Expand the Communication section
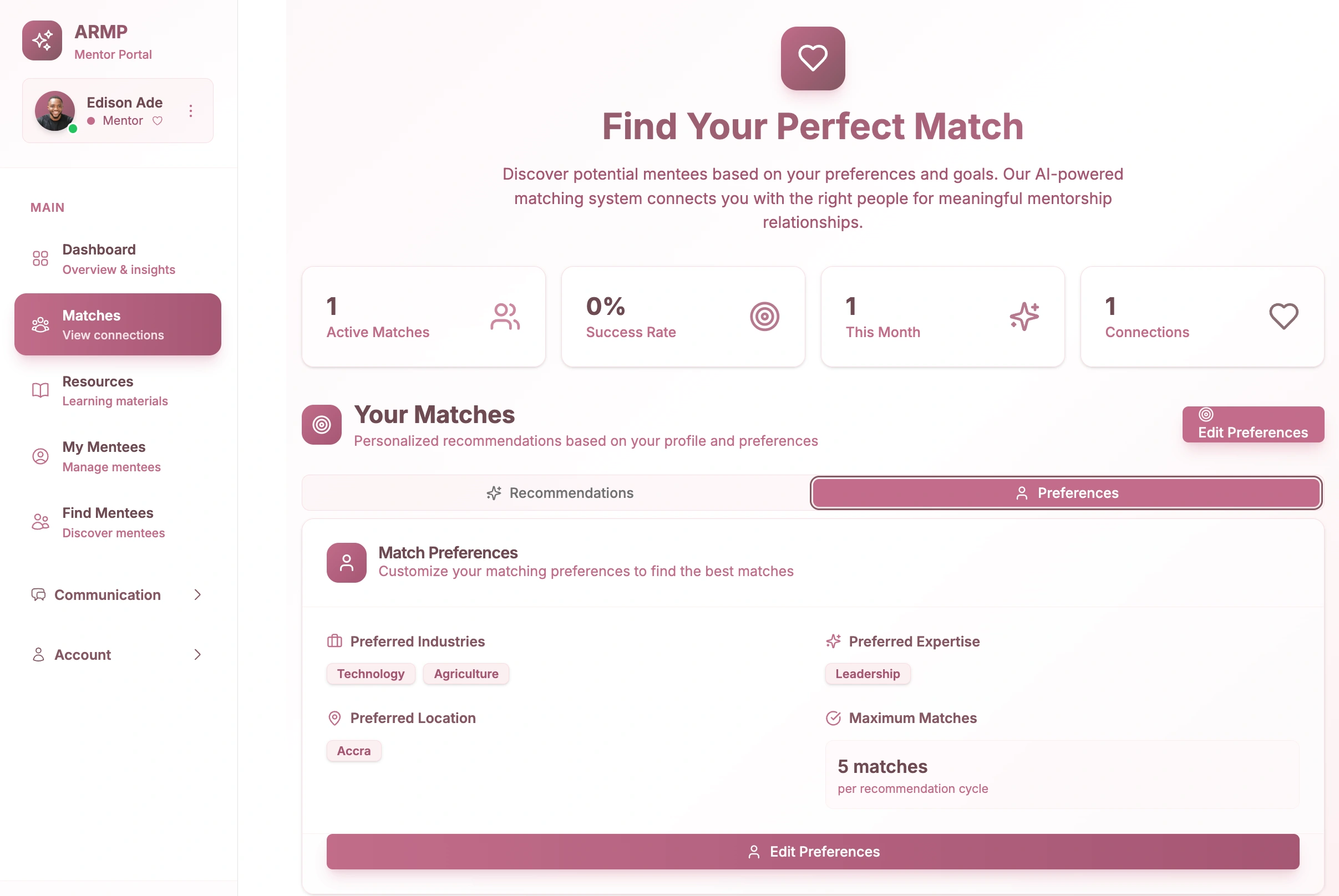This screenshot has width=1339, height=896. (117, 595)
